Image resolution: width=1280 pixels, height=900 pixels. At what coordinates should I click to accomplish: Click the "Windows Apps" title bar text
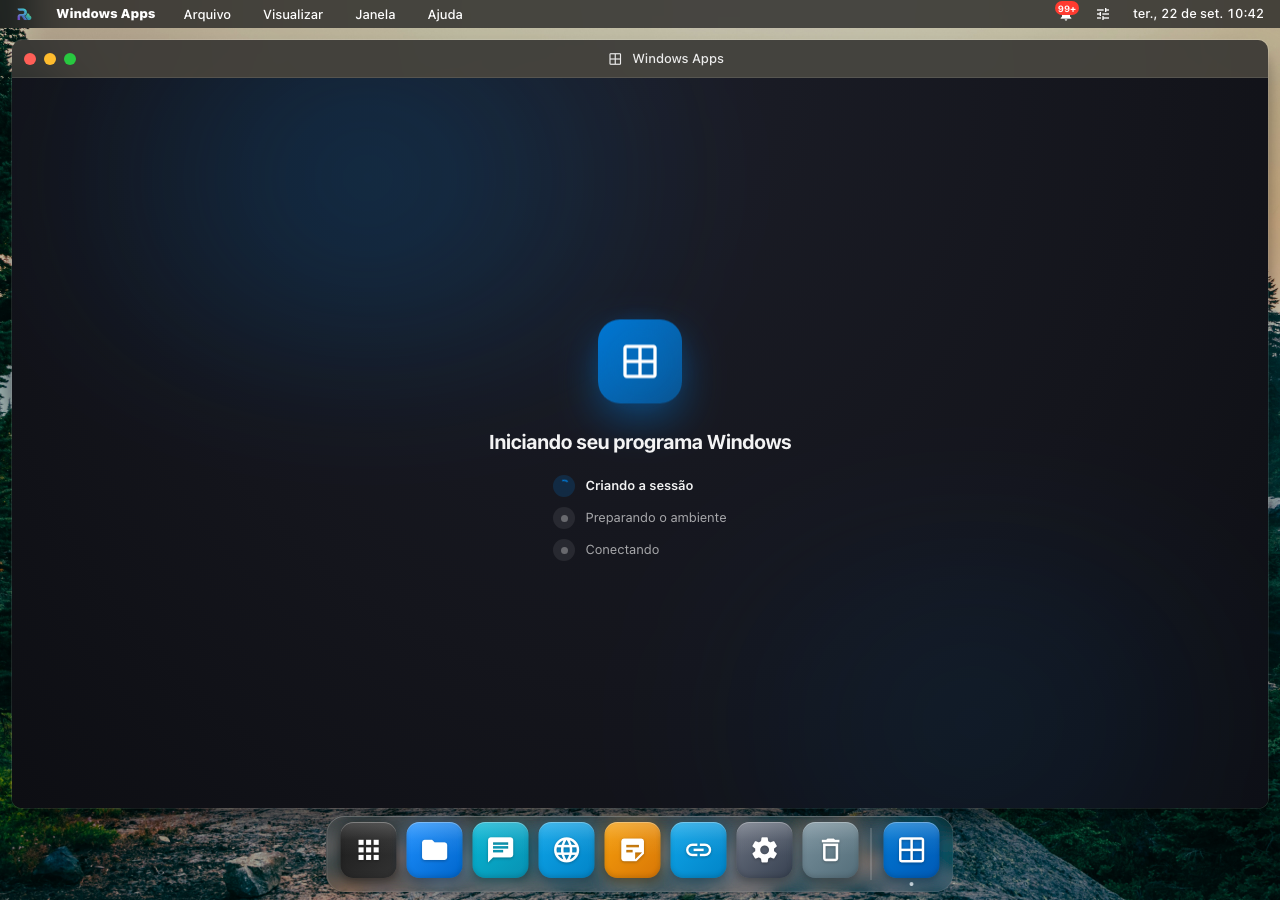(x=678, y=59)
